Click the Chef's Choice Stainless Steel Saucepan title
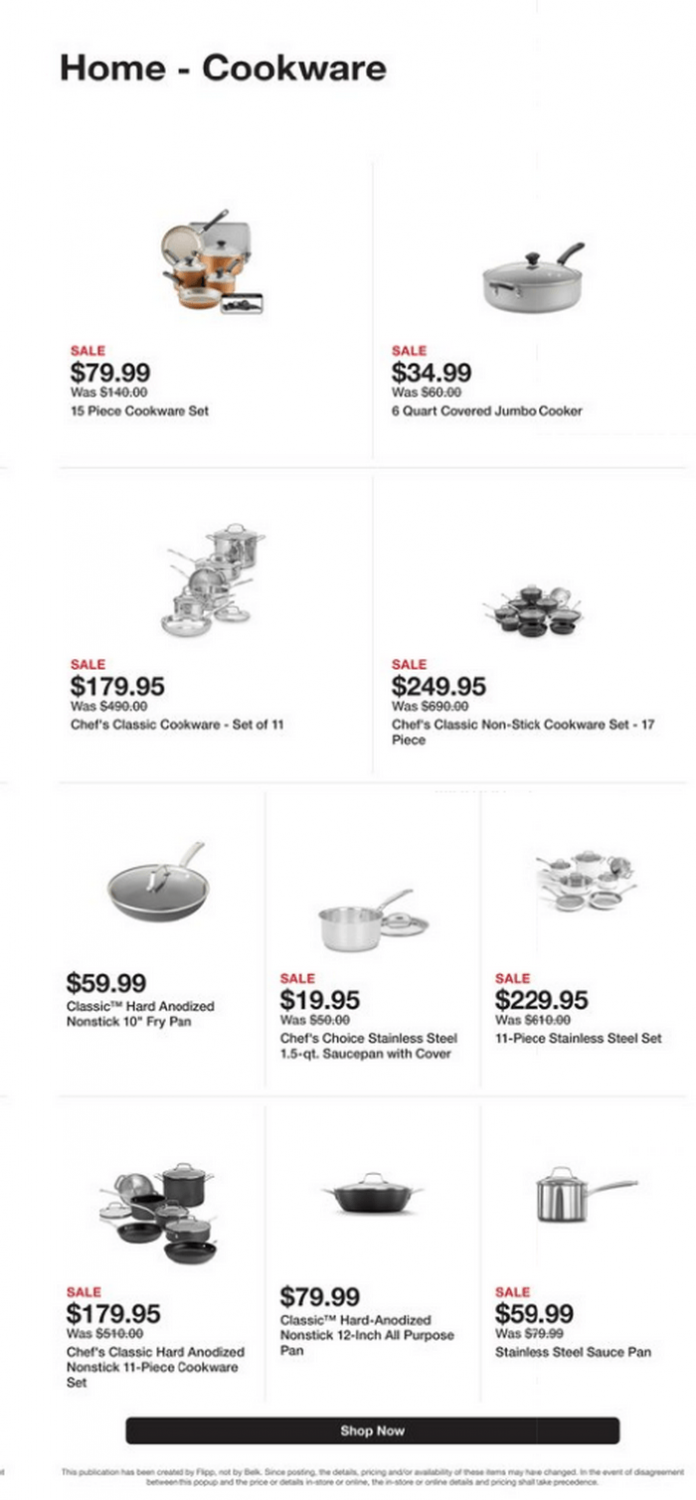Image resolution: width=696 pixels, height=1500 pixels. (x=365, y=1045)
